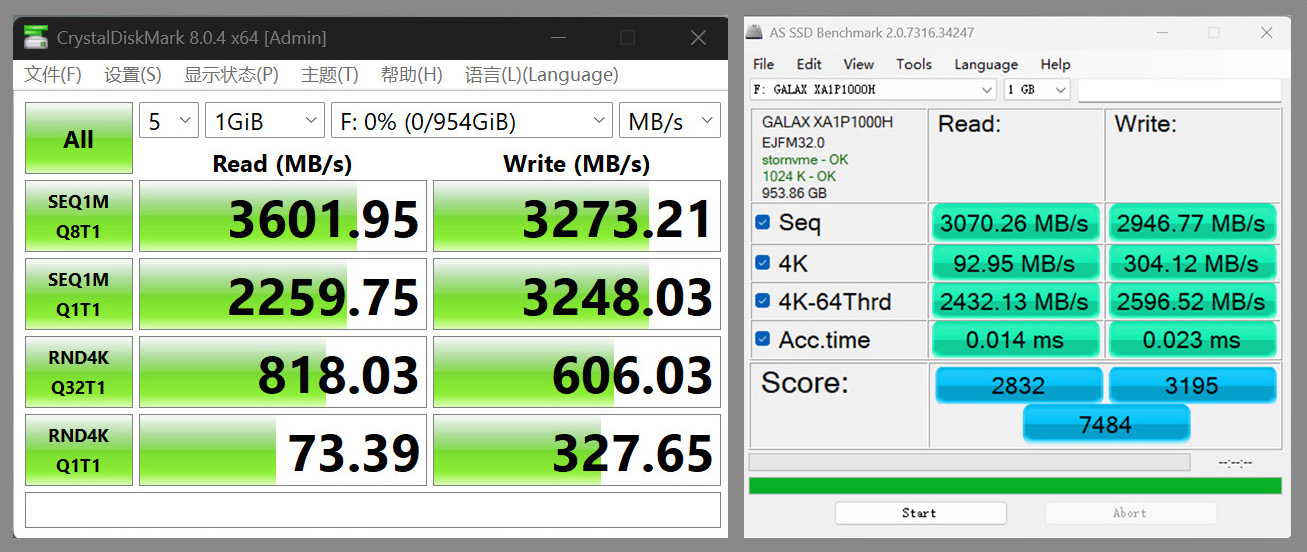This screenshot has height=552, width=1307.
Task: Click the stornvme - OK driver status text
Action: click(805, 160)
